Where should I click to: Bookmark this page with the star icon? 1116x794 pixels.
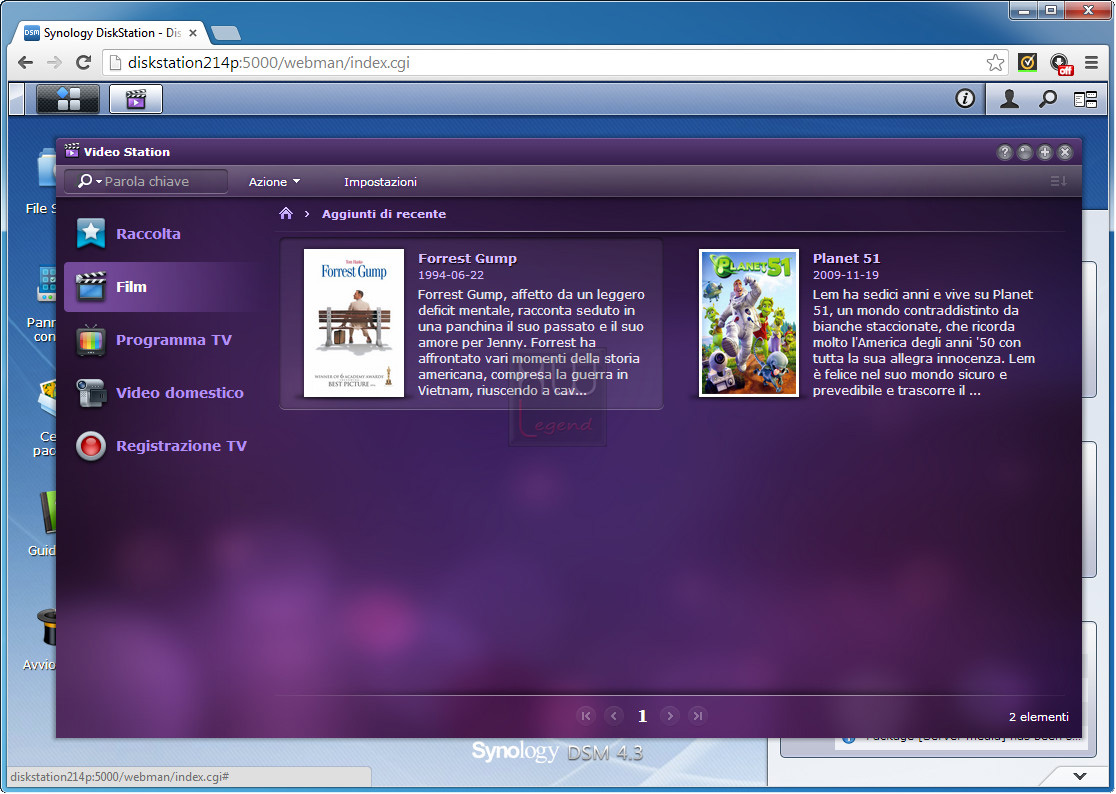click(996, 63)
